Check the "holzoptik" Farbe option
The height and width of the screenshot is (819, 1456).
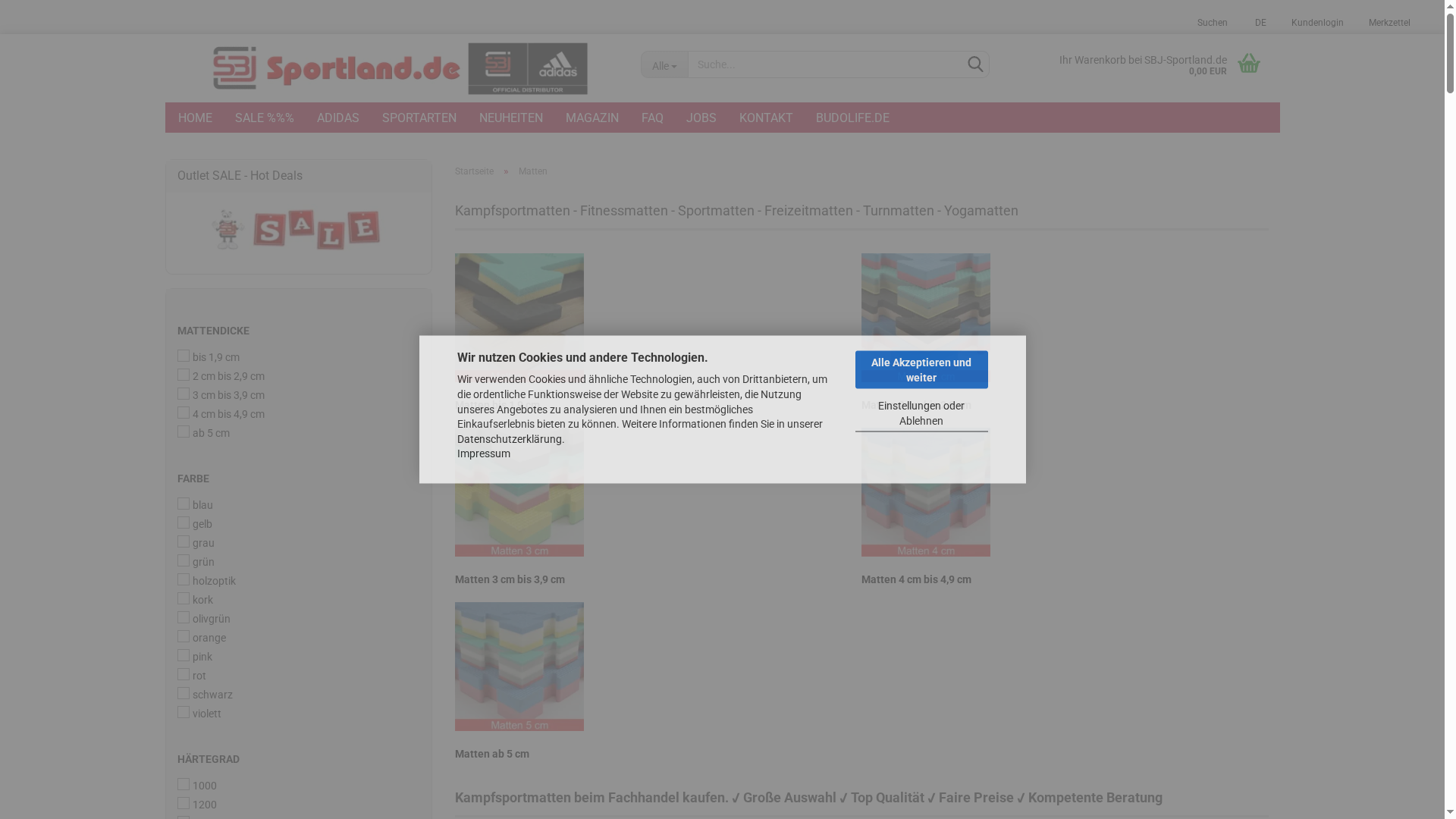pos(183,579)
